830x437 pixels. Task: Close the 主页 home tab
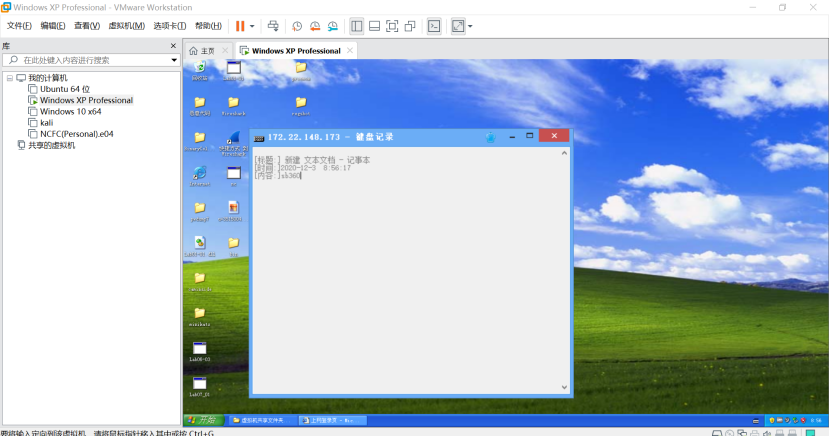click(x=225, y=50)
